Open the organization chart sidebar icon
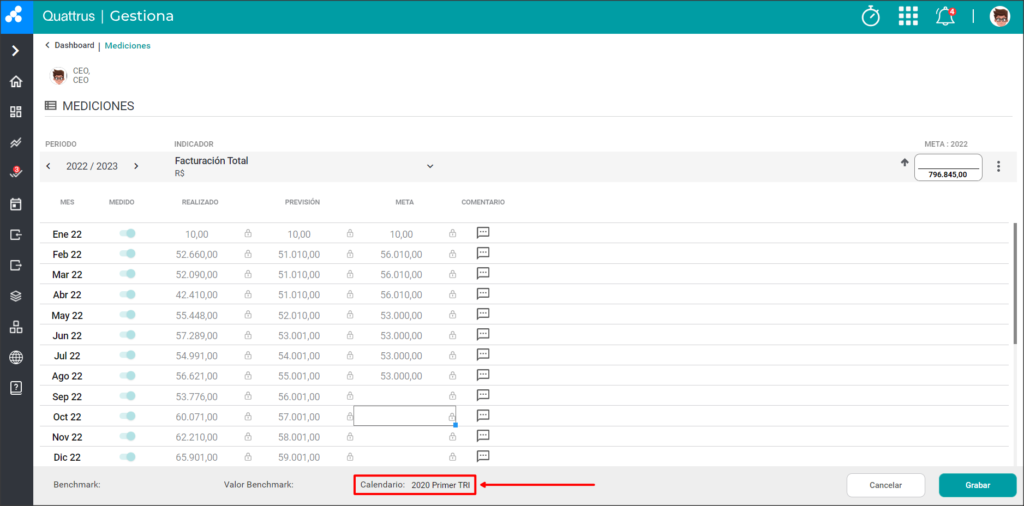 pyautogui.click(x=16, y=327)
